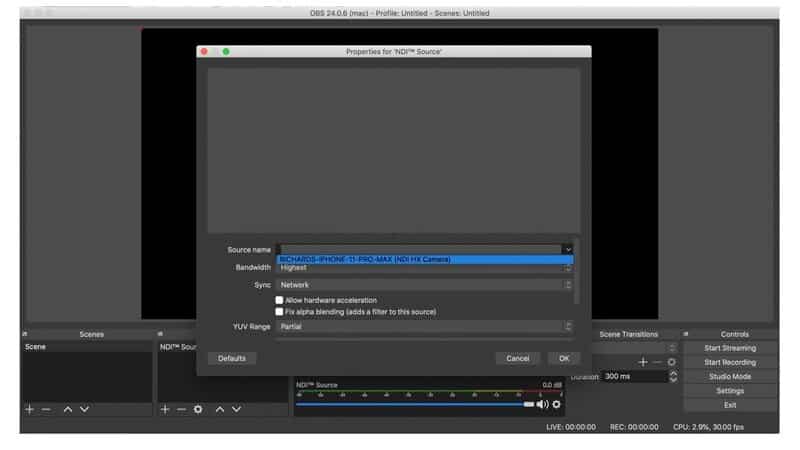This screenshot has width=800, height=450.
Task: Click the Duration 300 ms field
Action: [x=635, y=377]
